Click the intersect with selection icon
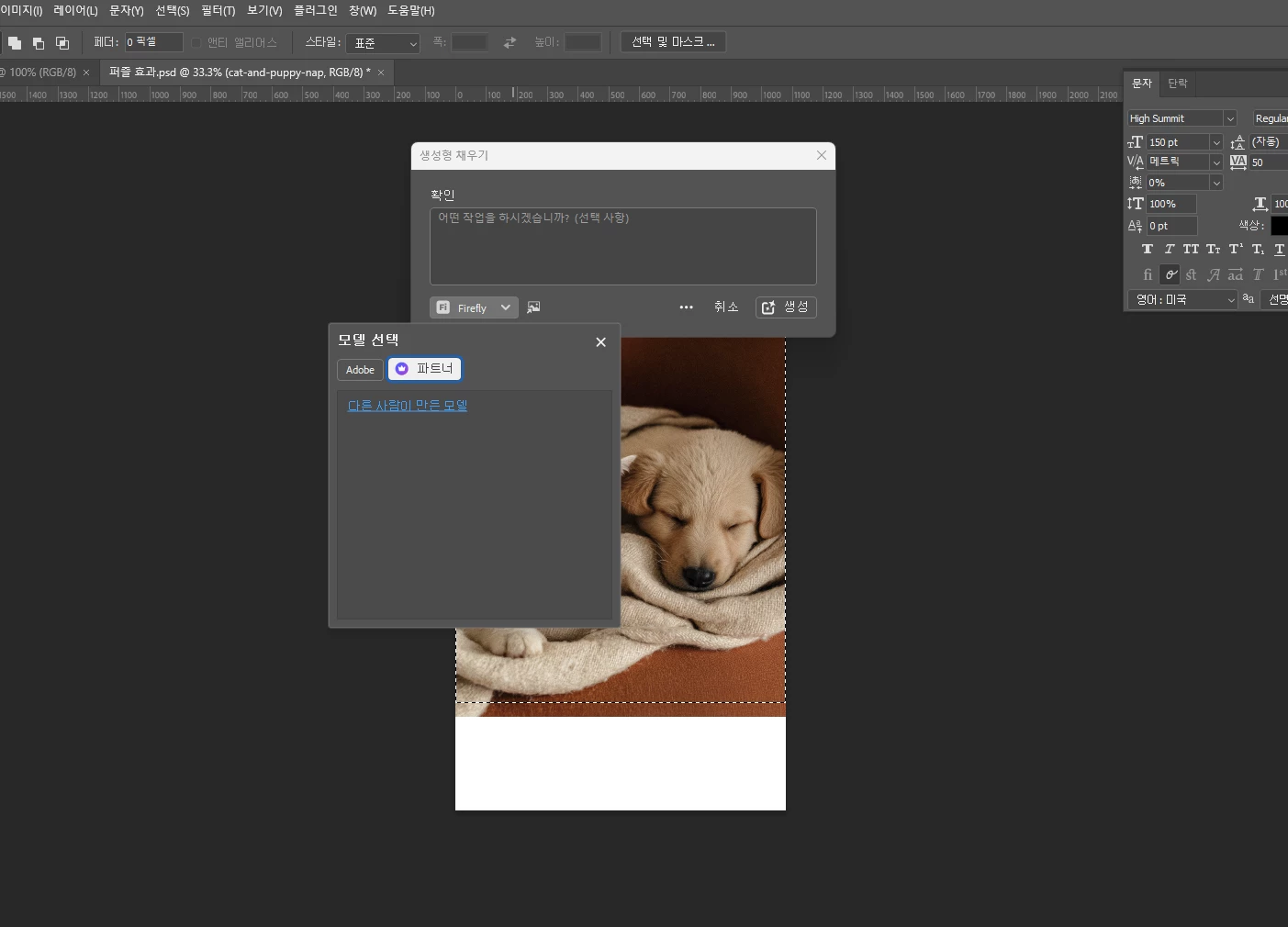This screenshot has width=1288, height=927. [62, 42]
